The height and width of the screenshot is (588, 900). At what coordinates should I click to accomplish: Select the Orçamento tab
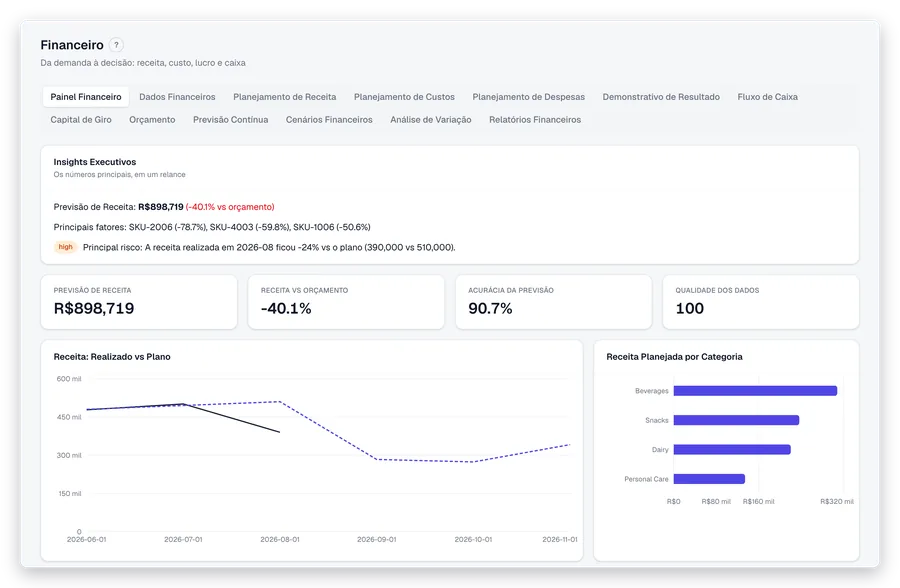click(x=152, y=119)
